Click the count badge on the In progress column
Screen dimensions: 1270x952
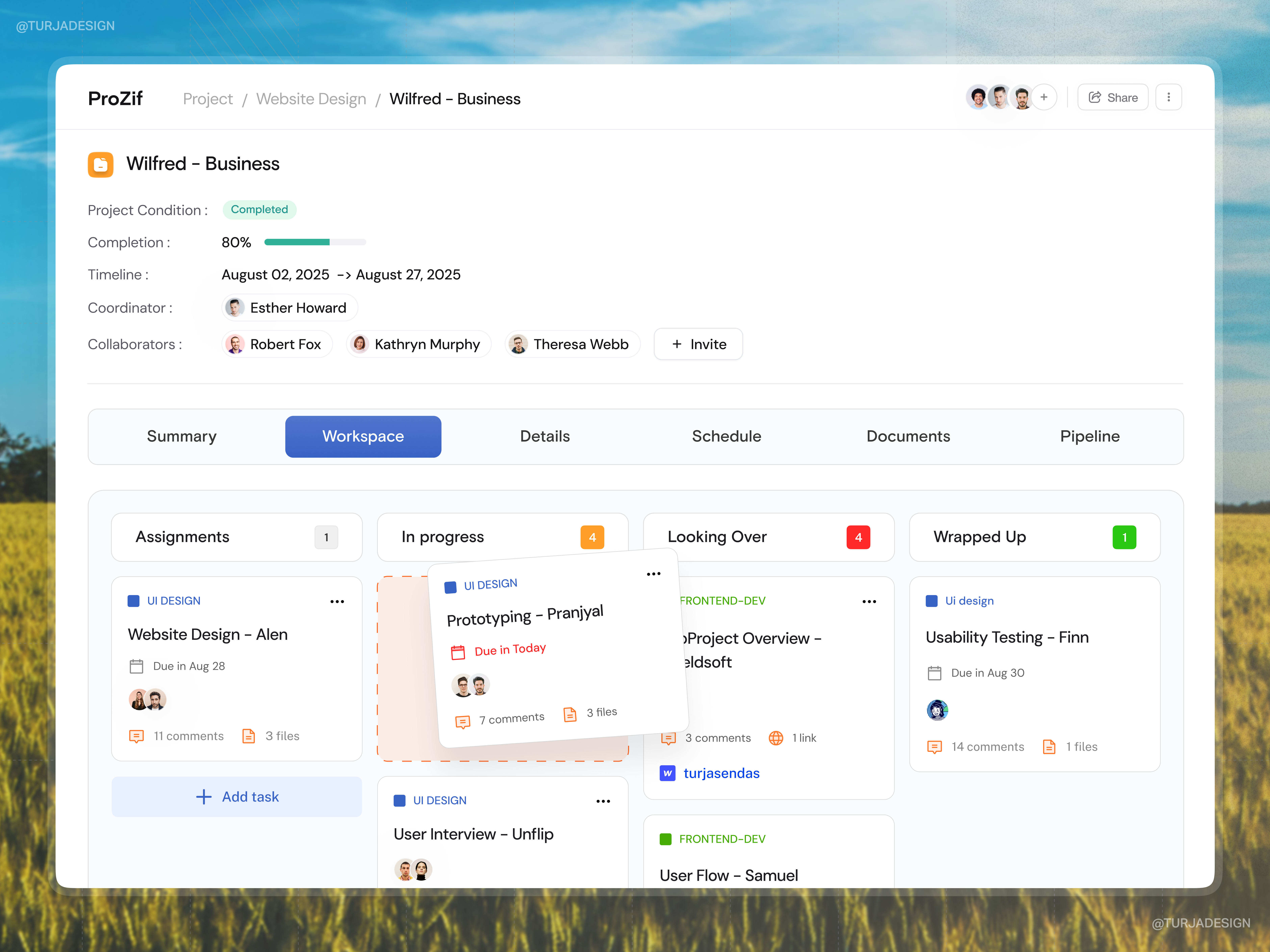pyautogui.click(x=593, y=537)
